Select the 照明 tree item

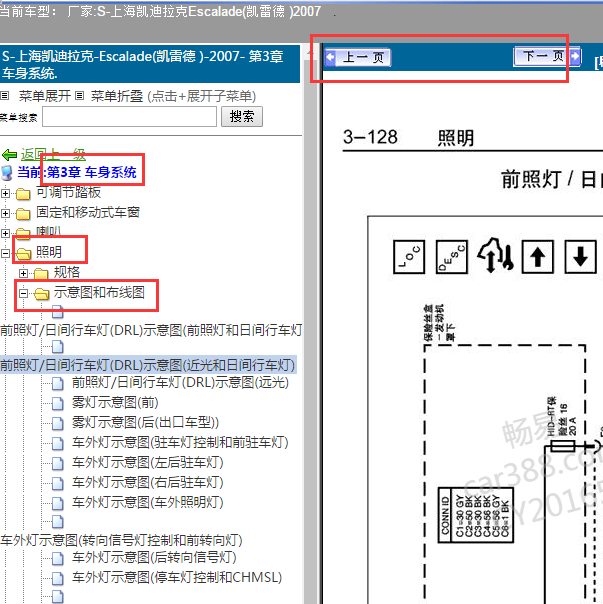click(x=49, y=252)
